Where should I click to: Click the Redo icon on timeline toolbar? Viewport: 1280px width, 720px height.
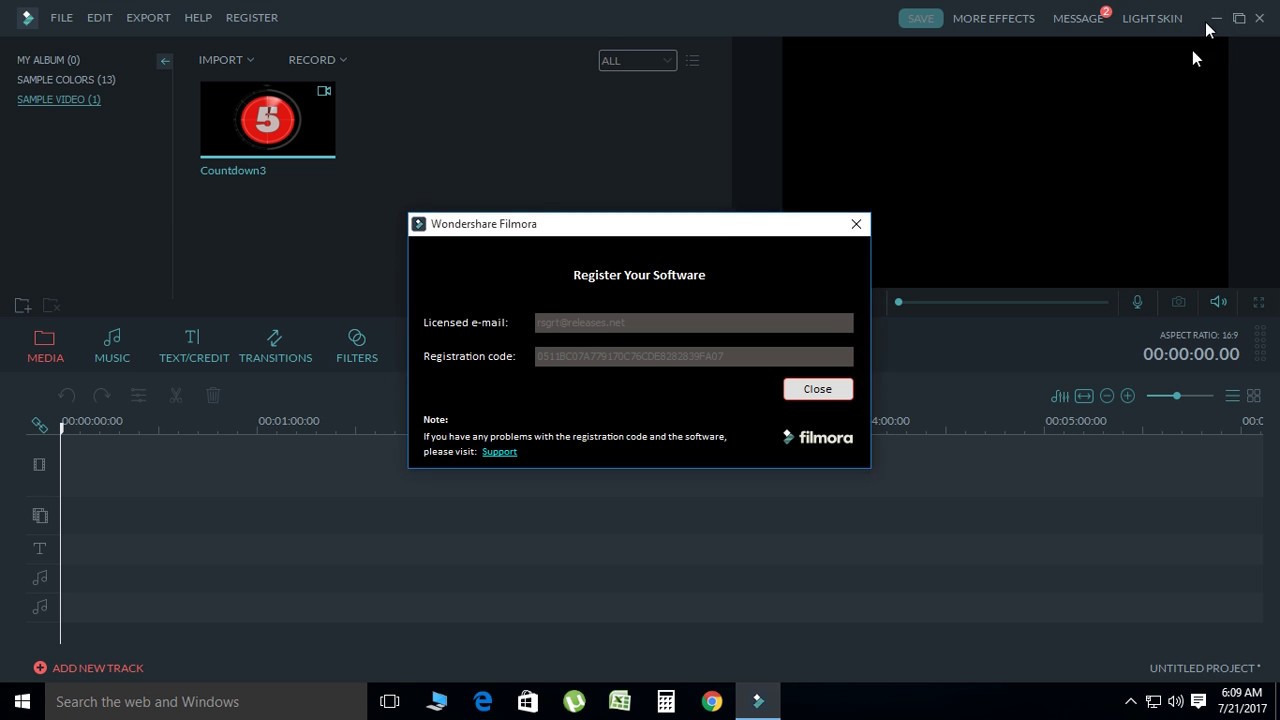101,396
